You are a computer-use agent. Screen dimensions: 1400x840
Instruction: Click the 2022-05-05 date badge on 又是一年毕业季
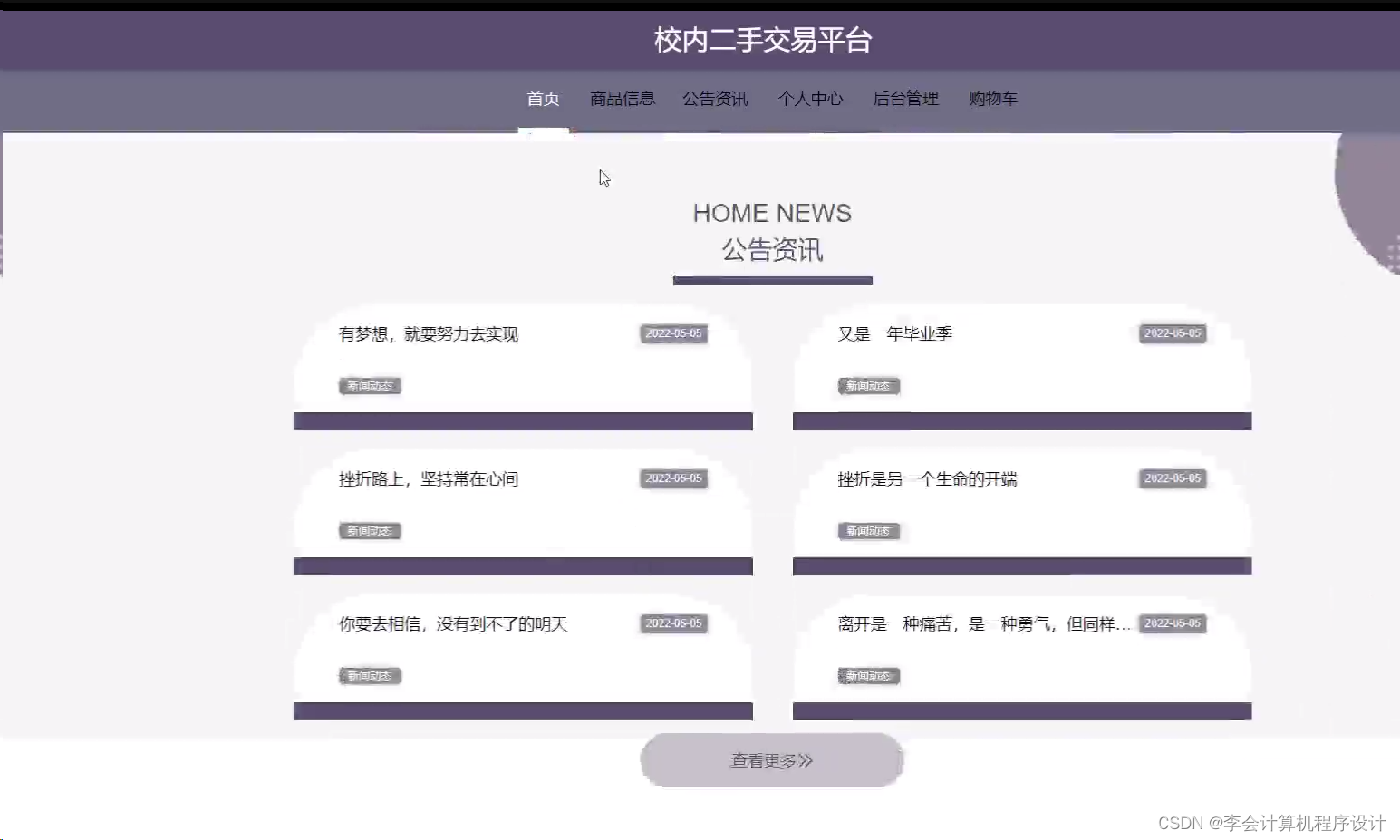coord(1172,333)
